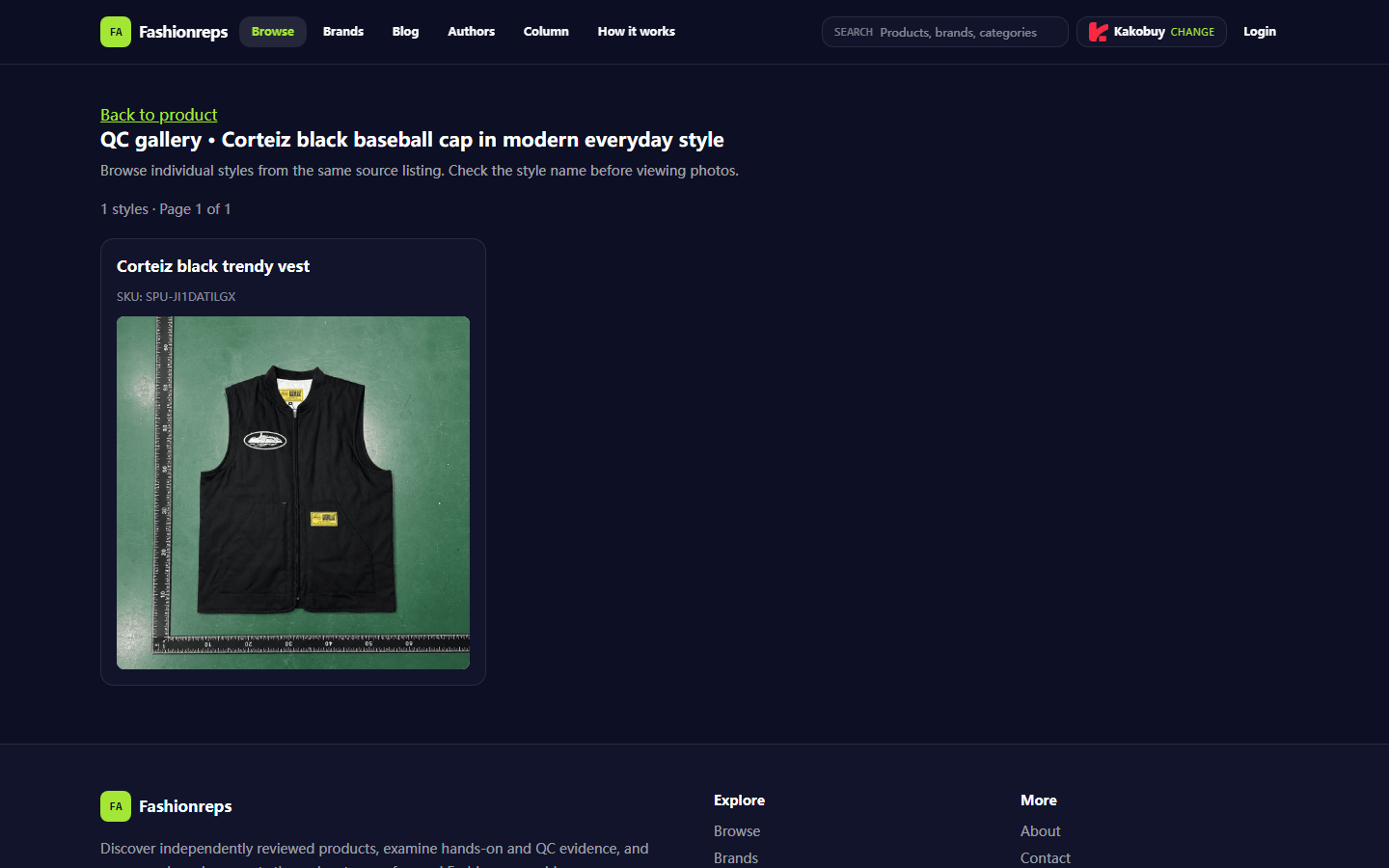The width and height of the screenshot is (1389, 868).
Task: Click the '1 styles · Page 1 of 1' text
Action: point(166,209)
